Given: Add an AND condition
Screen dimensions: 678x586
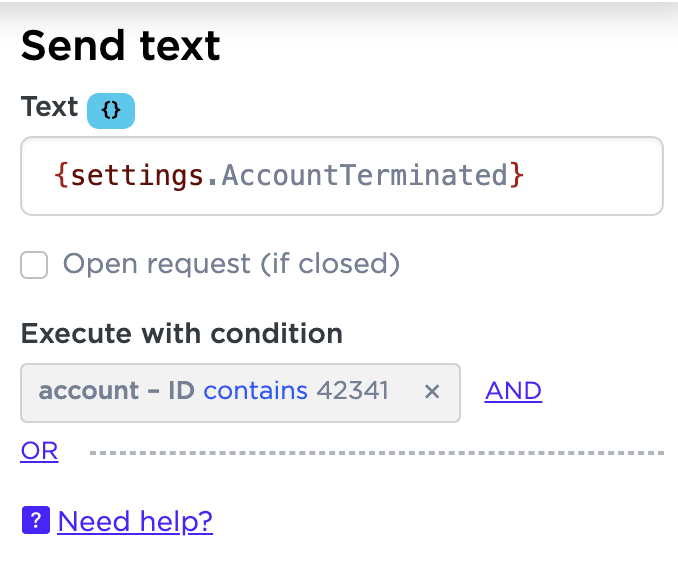Looking at the screenshot, I should [x=513, y=391].
